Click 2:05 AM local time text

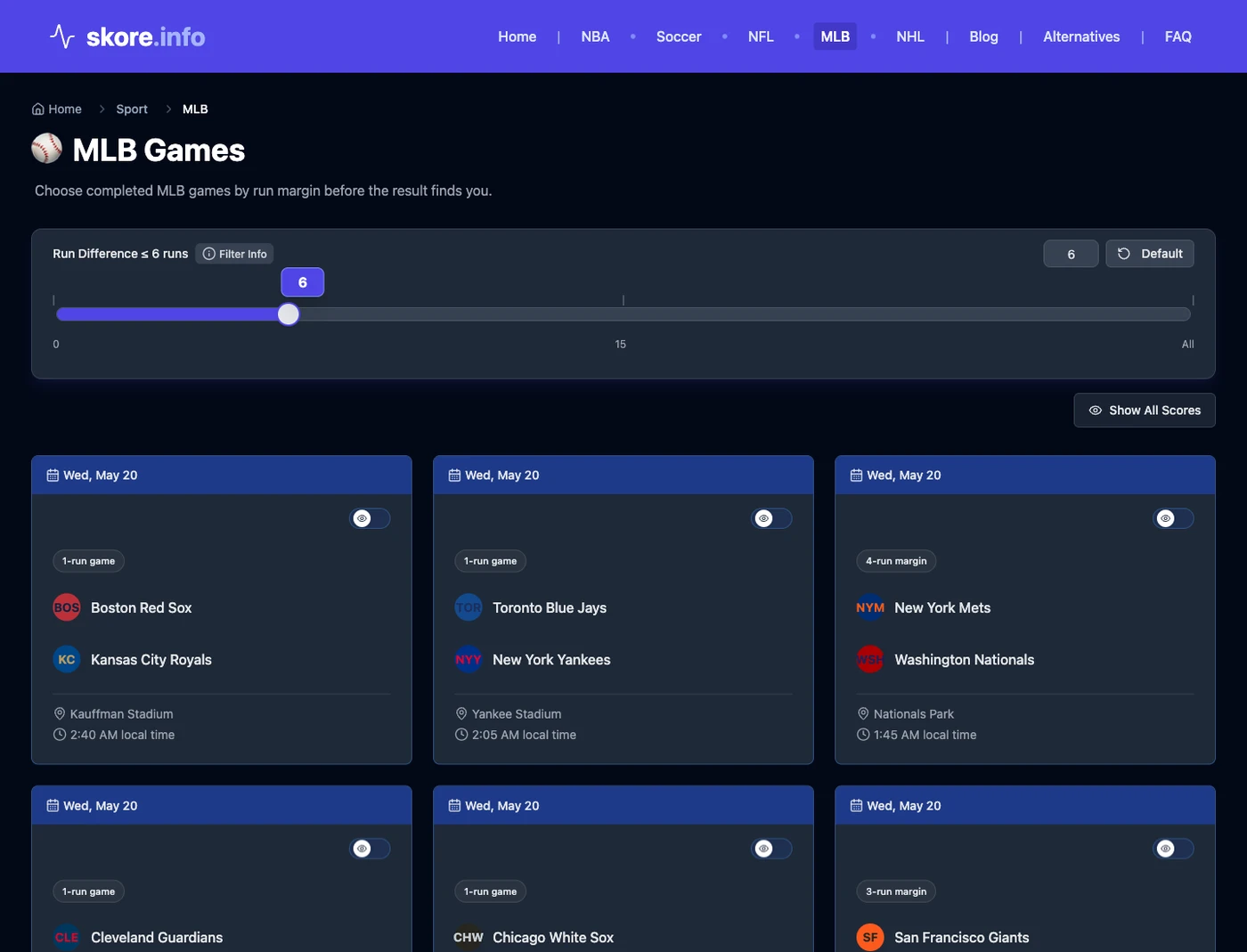coord(524,735)
